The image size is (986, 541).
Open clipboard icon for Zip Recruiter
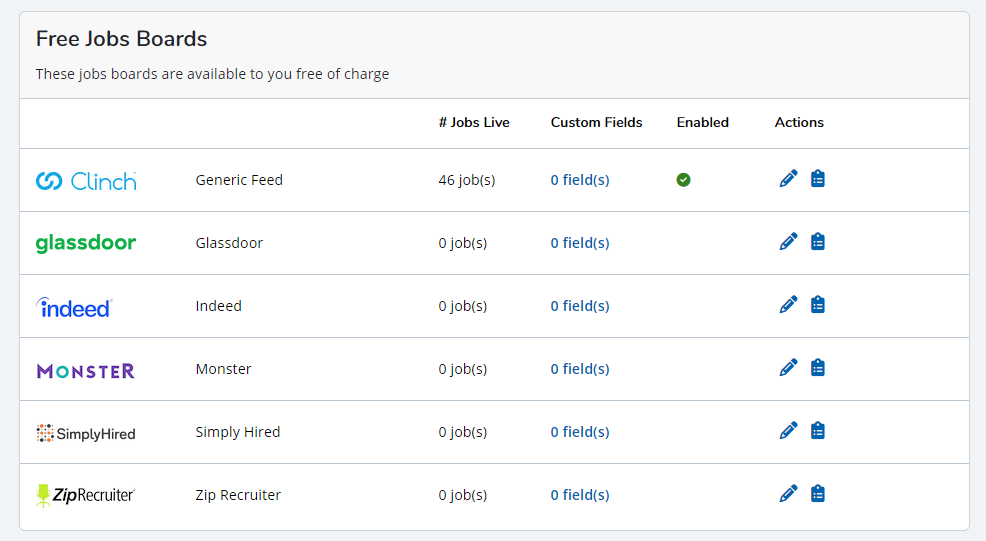click(817, 493)
